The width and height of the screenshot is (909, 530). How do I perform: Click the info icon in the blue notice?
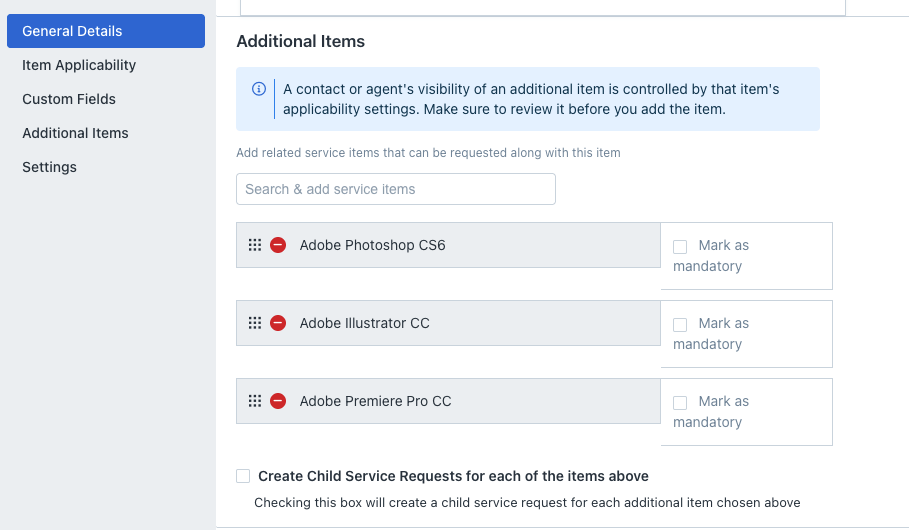[x=259, y=89]
